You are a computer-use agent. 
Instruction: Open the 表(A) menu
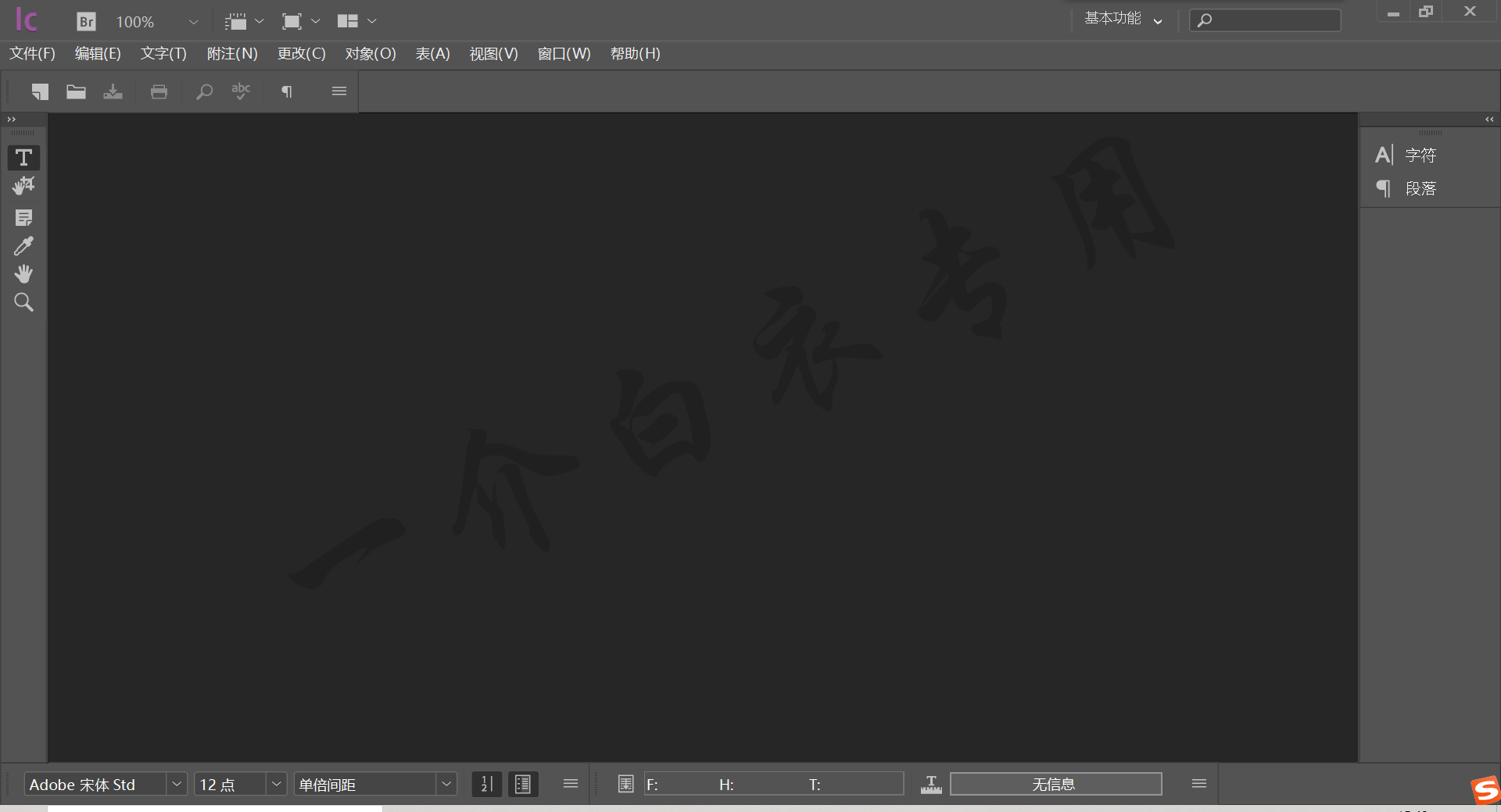(432, 54)
